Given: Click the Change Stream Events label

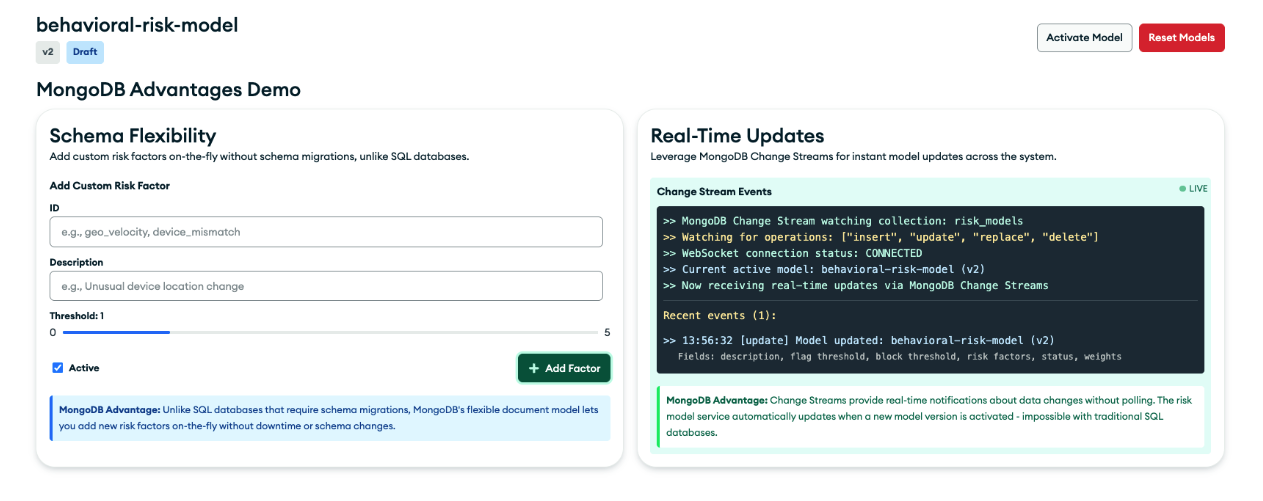Looking at the screenshot, I should pos(714,191).
